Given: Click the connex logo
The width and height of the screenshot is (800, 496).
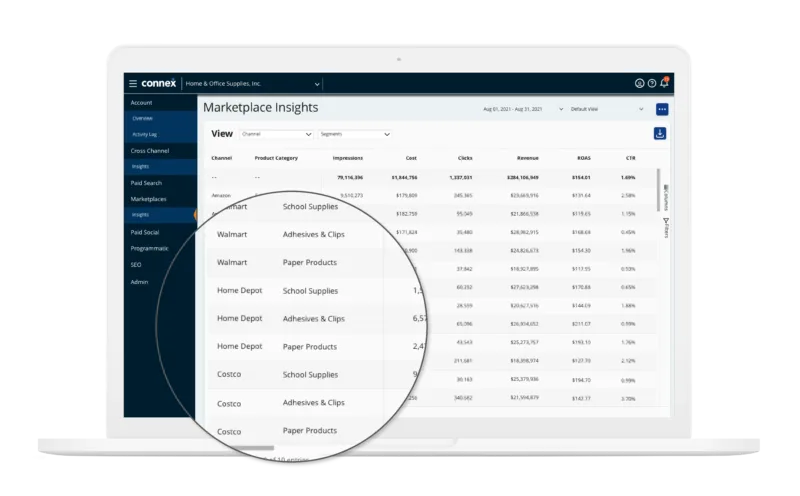Looking at the screenshot, I should click(159, 83).
